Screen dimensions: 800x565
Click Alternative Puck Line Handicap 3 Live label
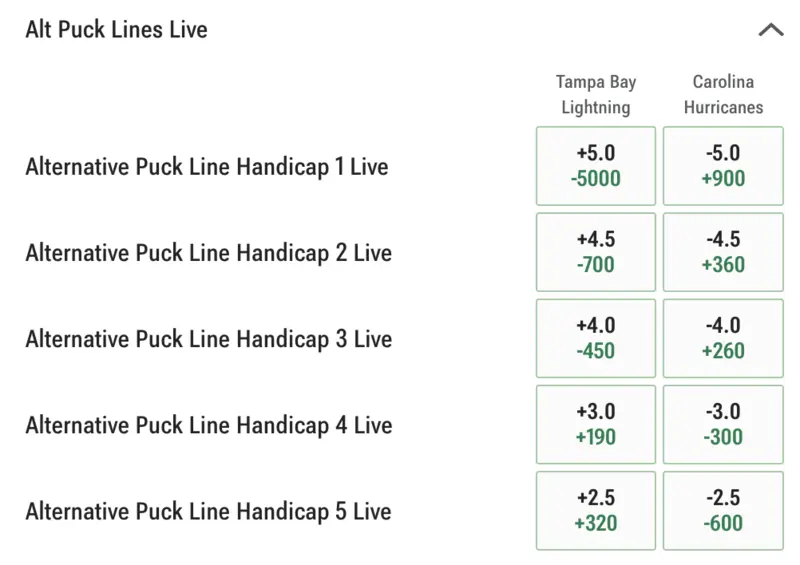coord(209,339)
